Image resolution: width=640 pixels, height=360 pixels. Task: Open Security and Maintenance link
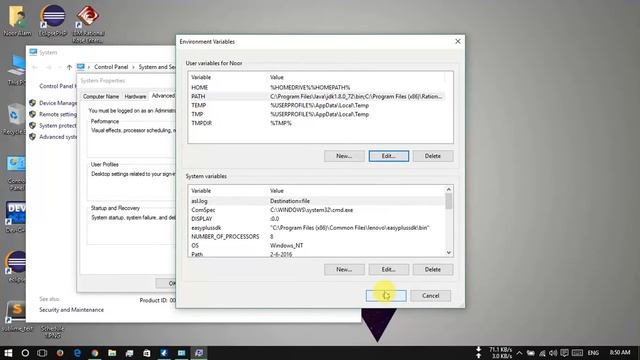point(71,310)
